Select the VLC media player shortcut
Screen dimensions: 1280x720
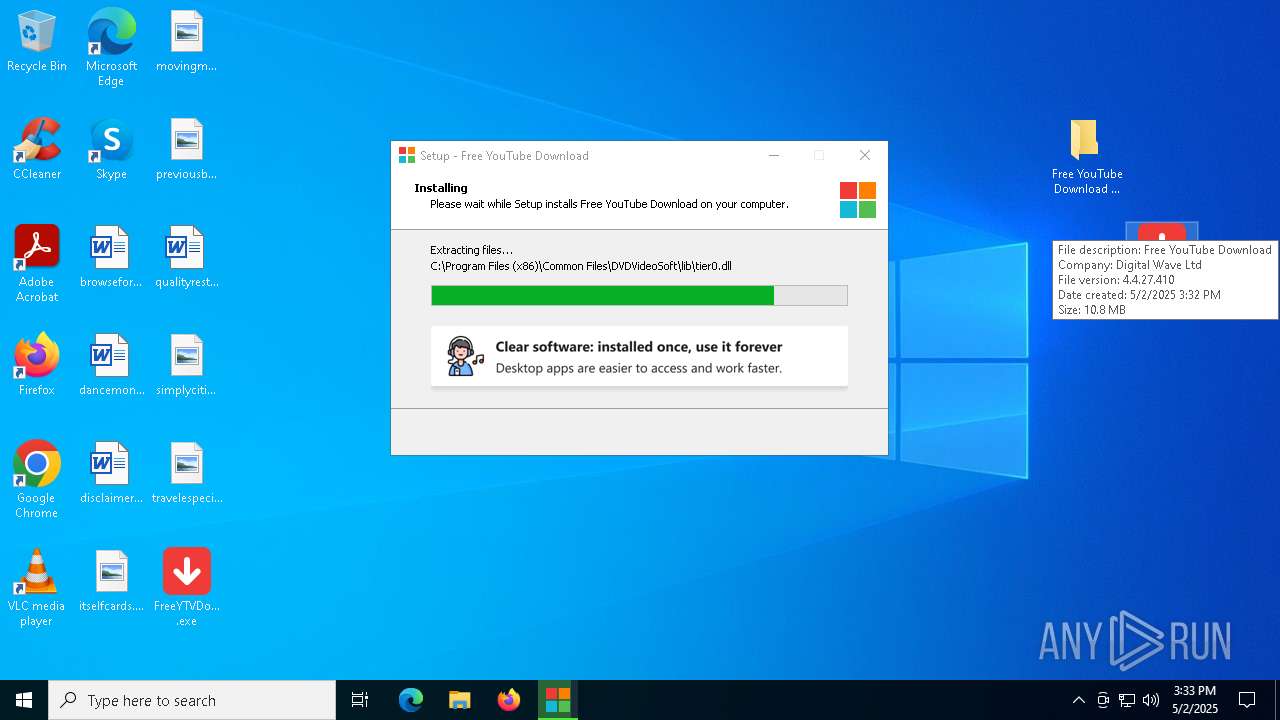[37, 588]
